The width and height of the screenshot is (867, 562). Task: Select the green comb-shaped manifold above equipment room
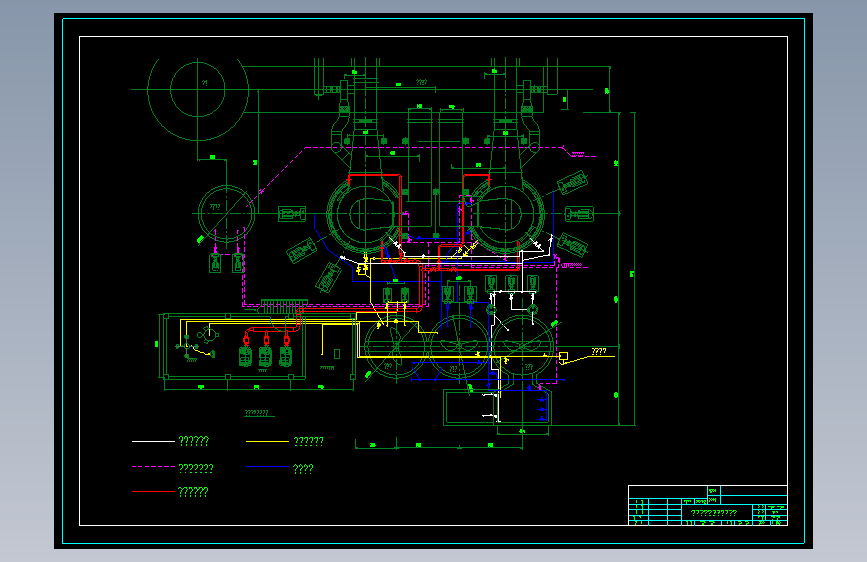click(284, 305)
